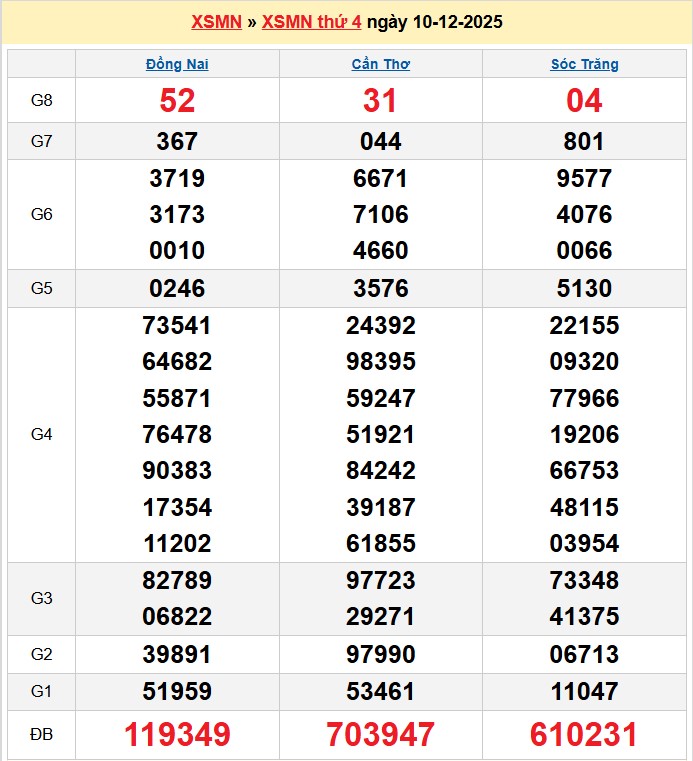The width and height of the screenshot is (693, 761).
Task: Open the Sóc Trăng province link
Action: pos(584,64)
